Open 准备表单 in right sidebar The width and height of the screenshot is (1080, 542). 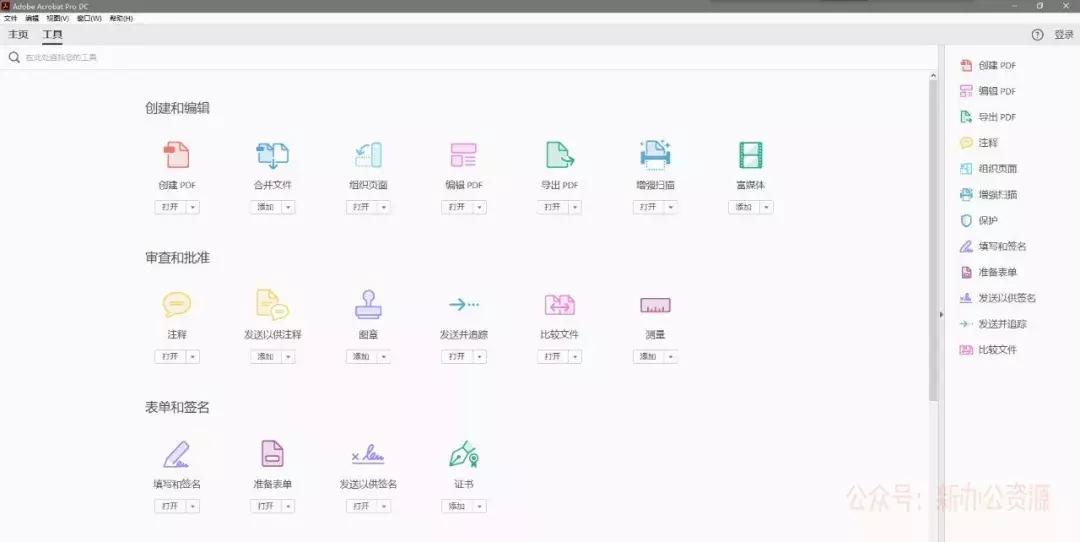[x=988, y=272]
